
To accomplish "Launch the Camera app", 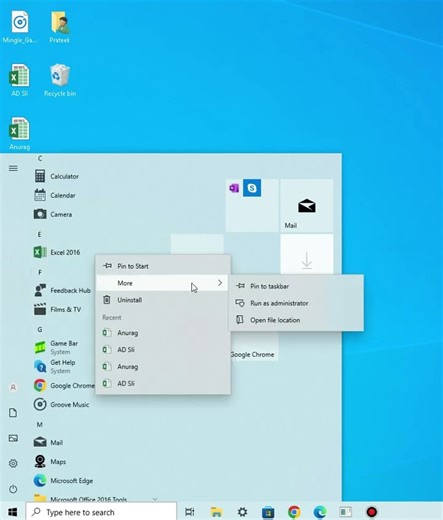I will [53, 214].
